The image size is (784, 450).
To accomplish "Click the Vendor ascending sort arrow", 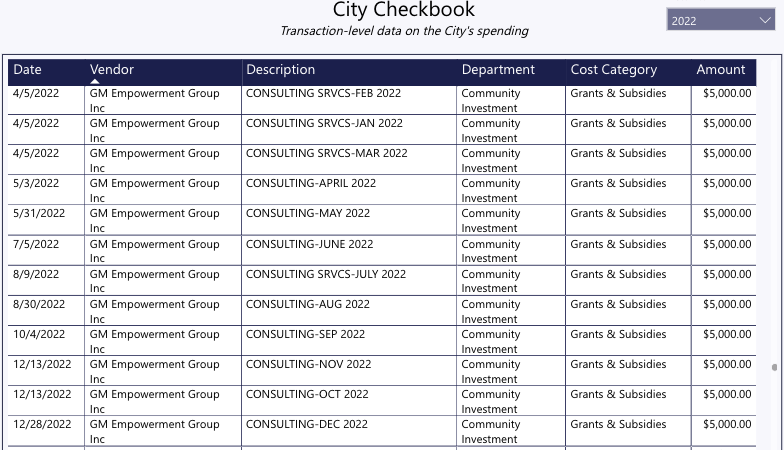I will pyautogui.click(x=95, y=81).
